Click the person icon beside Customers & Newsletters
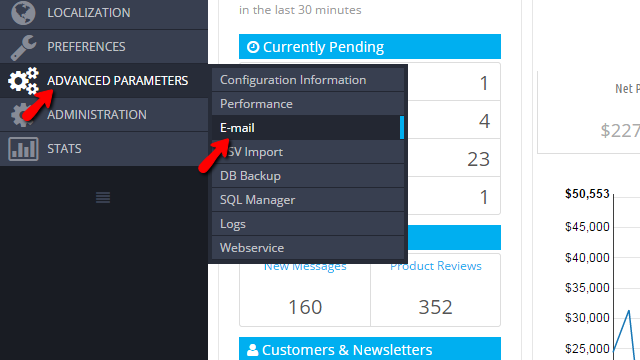Viewport: 640px width, 360px height. pos(253,350)
